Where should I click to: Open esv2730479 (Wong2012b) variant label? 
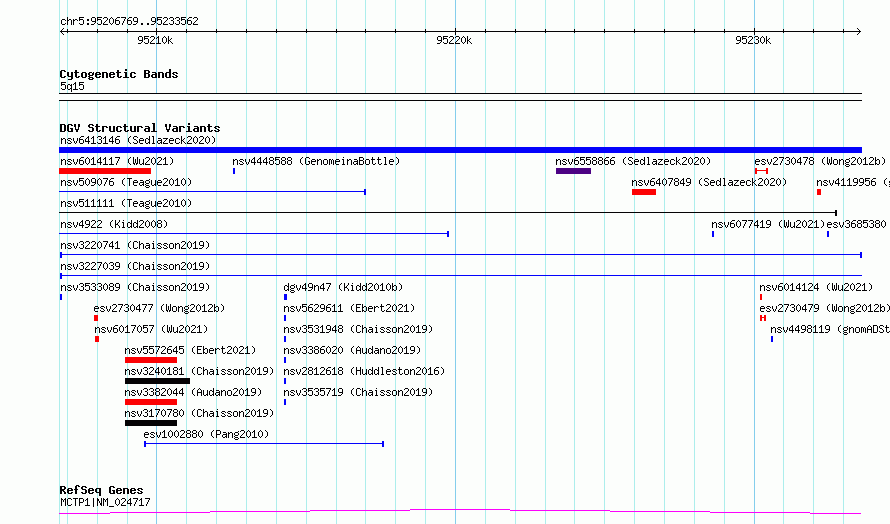824,308
